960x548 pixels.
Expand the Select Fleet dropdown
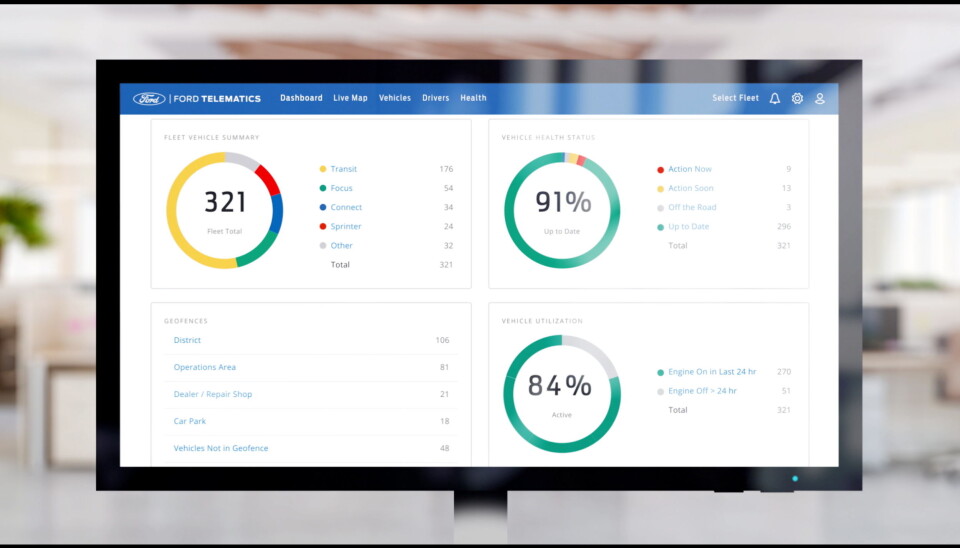735,98
